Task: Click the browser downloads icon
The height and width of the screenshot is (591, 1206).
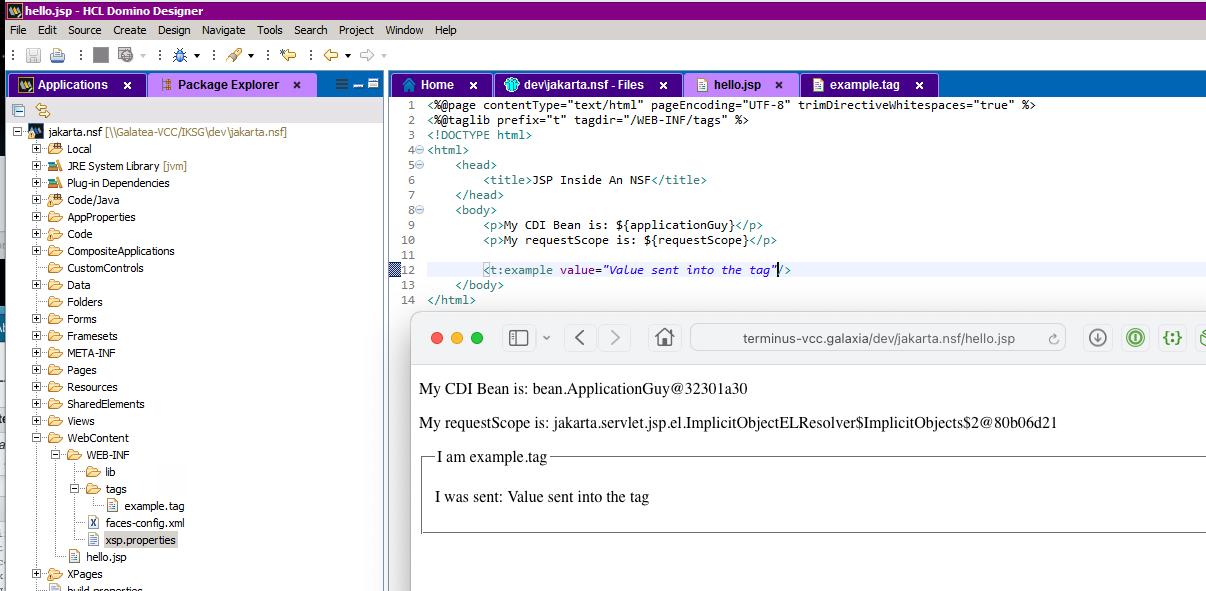Action: coord(1097,338)
